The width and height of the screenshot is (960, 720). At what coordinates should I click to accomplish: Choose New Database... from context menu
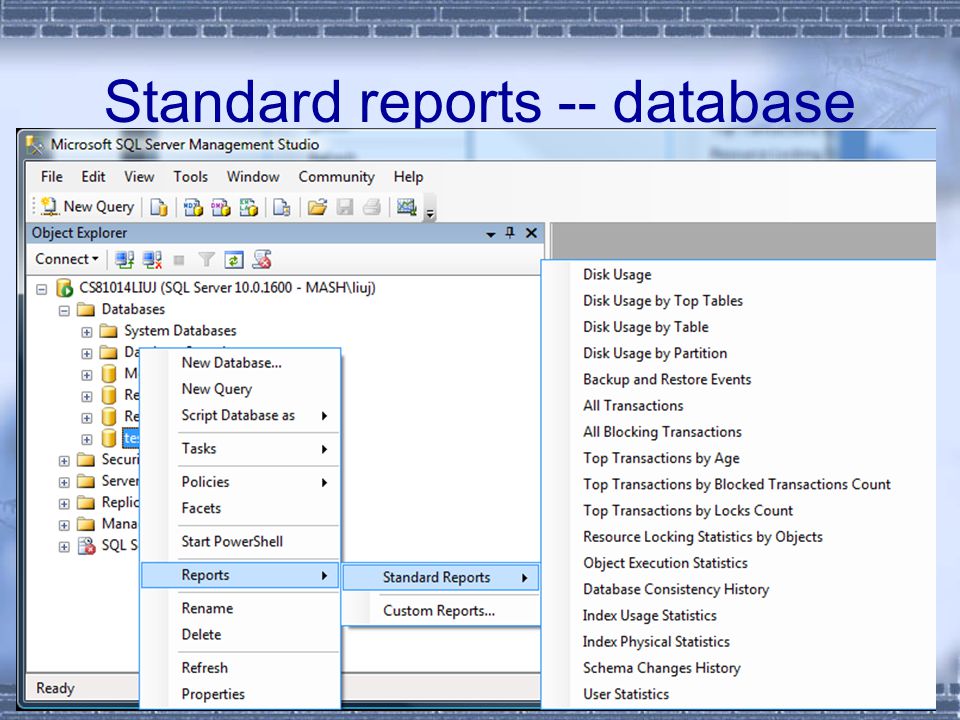pyautogui.click(x=240, y=363)
